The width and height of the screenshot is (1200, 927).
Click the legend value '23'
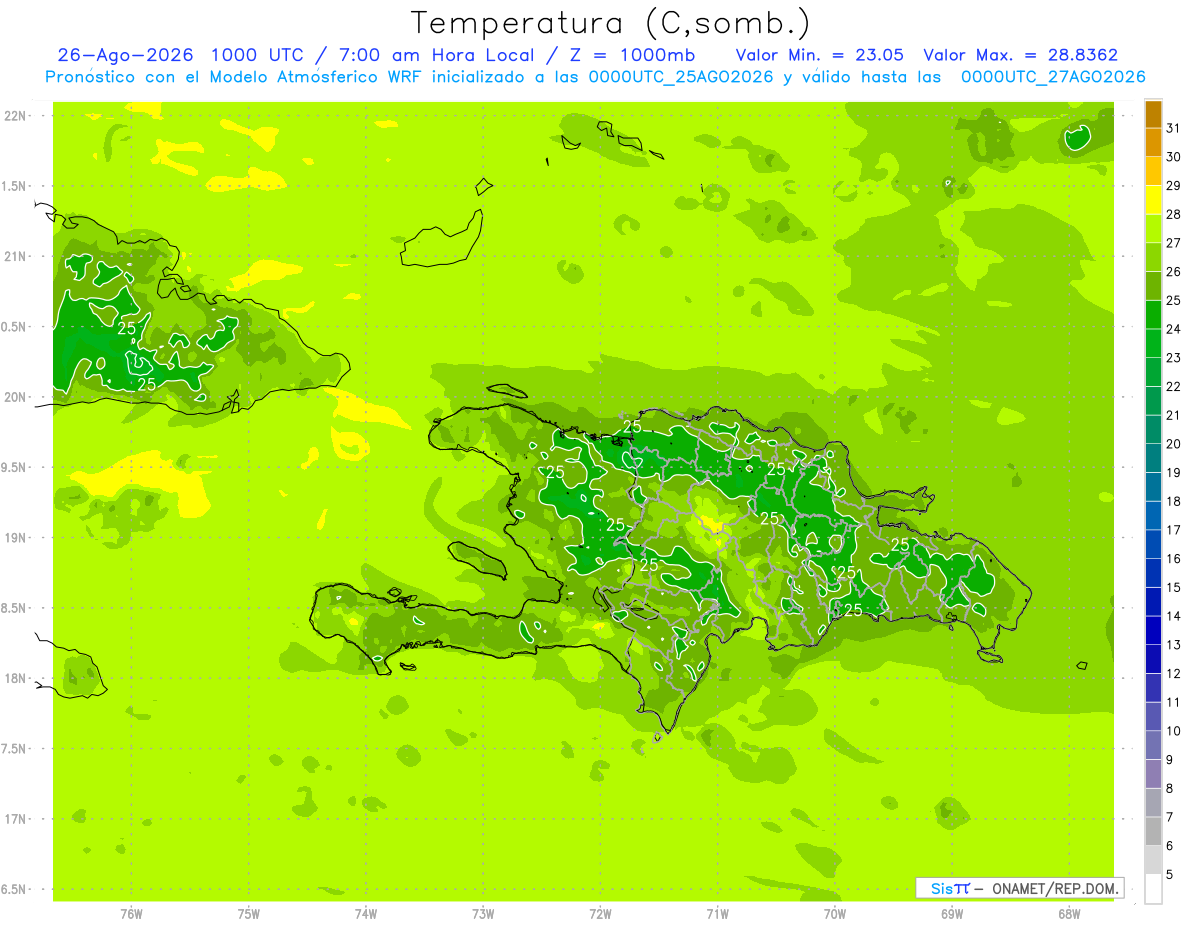(1174, 358)
